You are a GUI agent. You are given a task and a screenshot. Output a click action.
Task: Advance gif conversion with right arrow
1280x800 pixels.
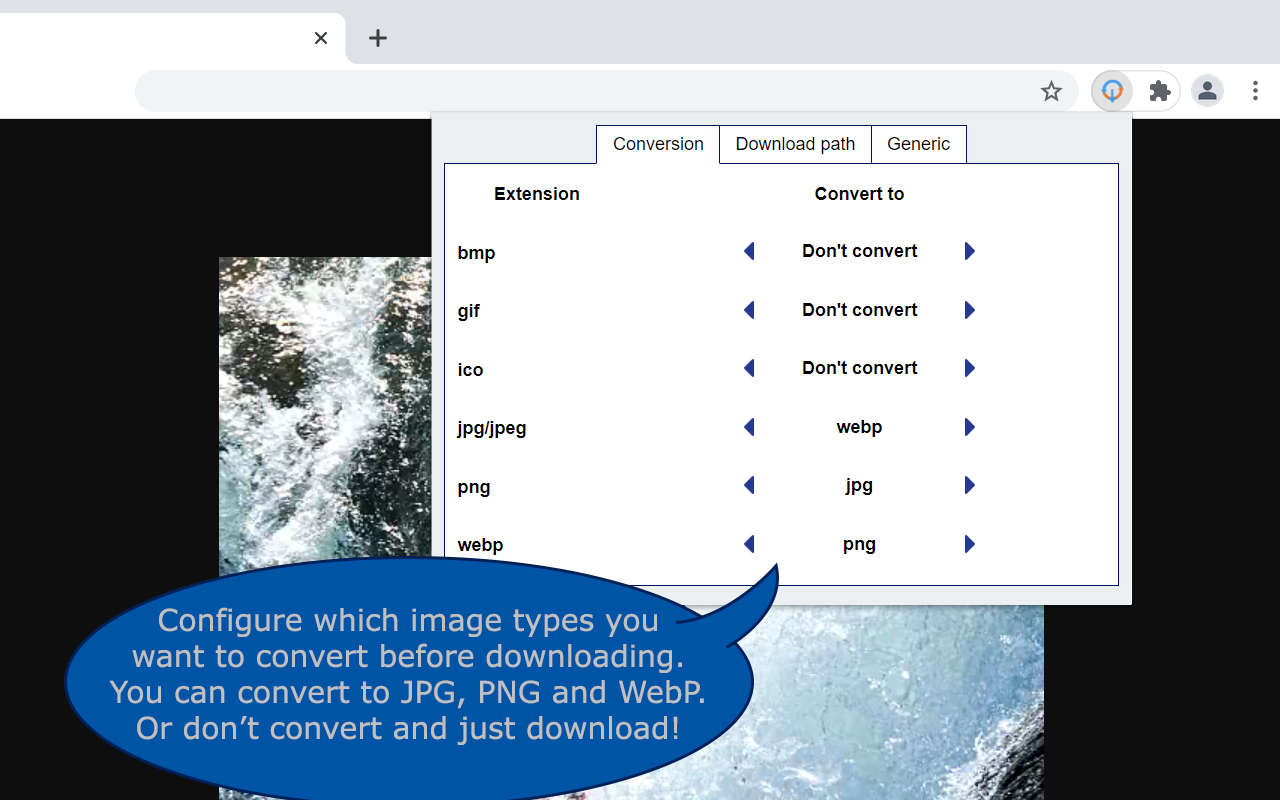pos(969,310)
